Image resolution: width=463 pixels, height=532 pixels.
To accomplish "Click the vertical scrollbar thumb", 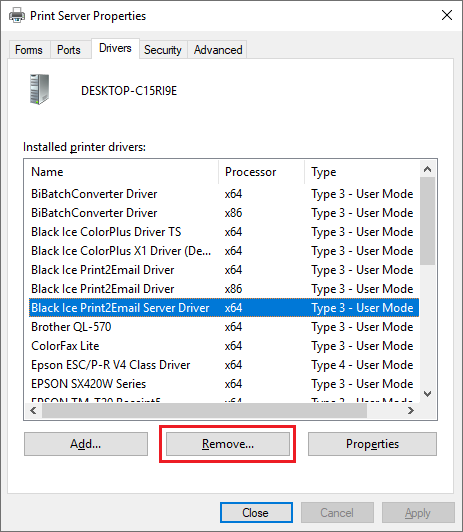I will [428, 221].
